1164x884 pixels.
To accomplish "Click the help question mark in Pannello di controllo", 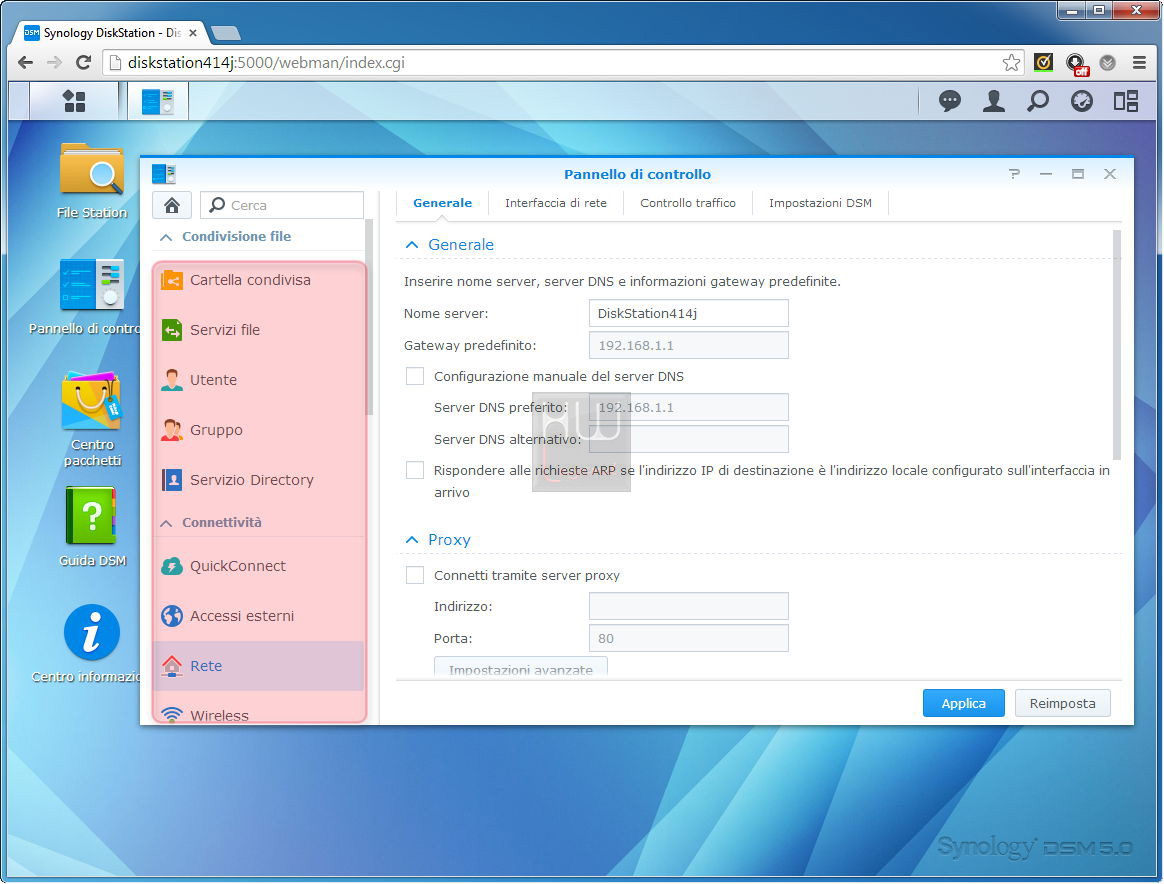I will coord(1014,174).
